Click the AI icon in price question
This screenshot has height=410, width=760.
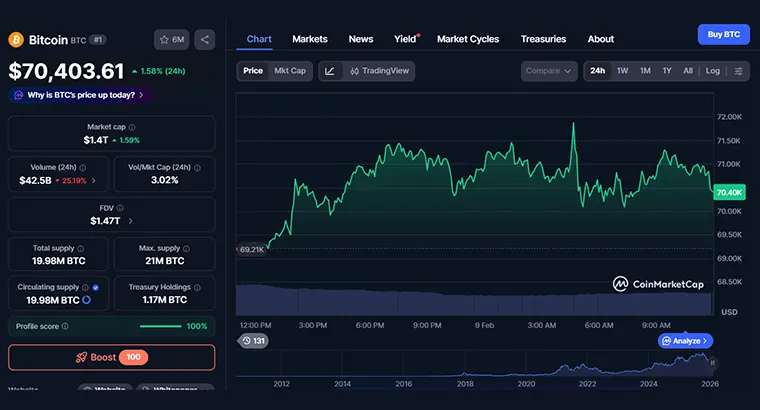coord(18,95)
